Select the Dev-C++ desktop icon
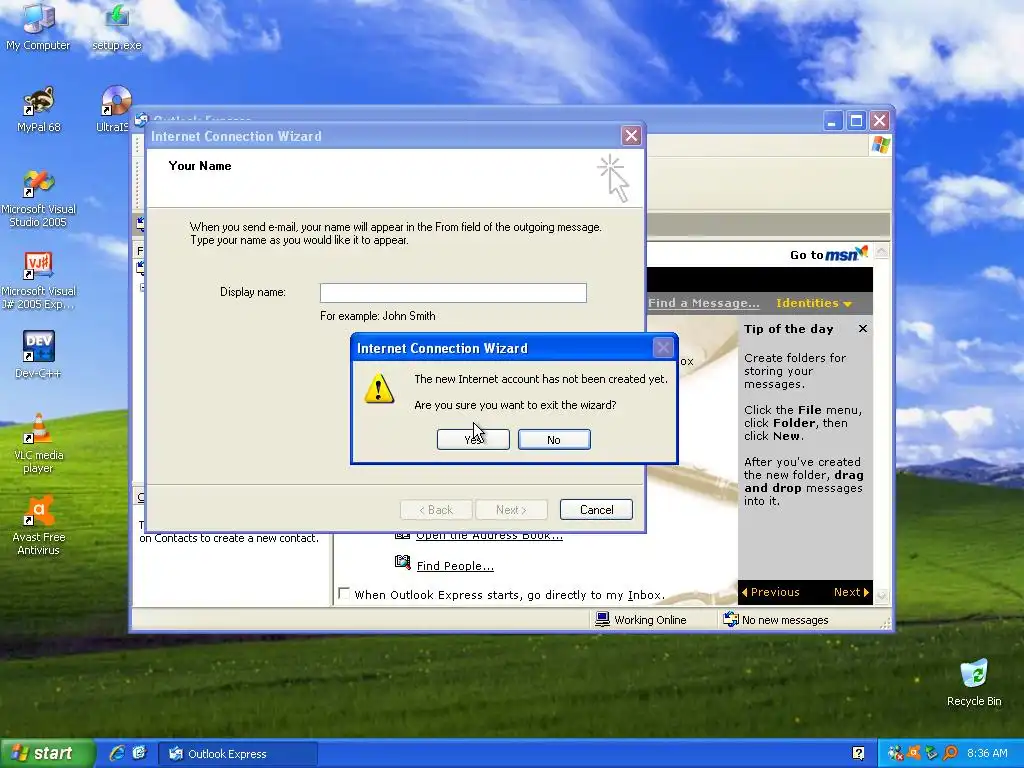The width and height of the screenshot is (1024, 768). tap(38, 355)
